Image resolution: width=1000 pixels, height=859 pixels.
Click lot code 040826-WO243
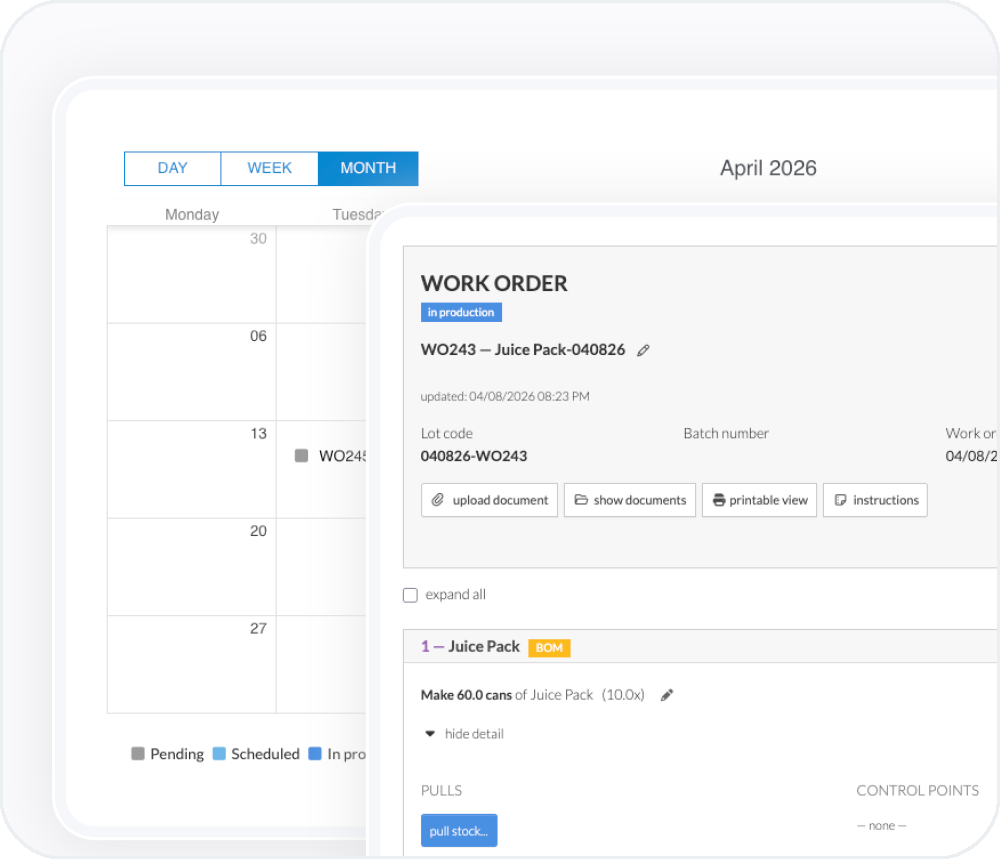474,456
